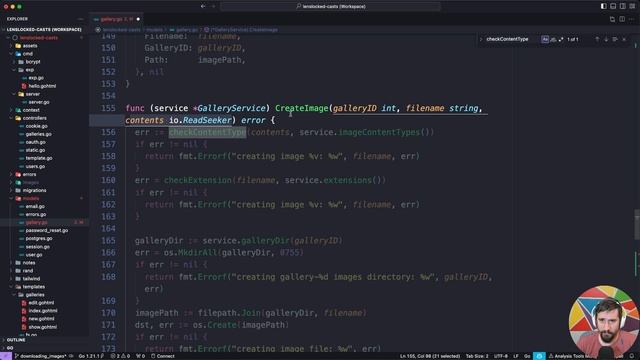Open hello.gohtml file
The height and width of the screenshot is (360, 640).
42,86
